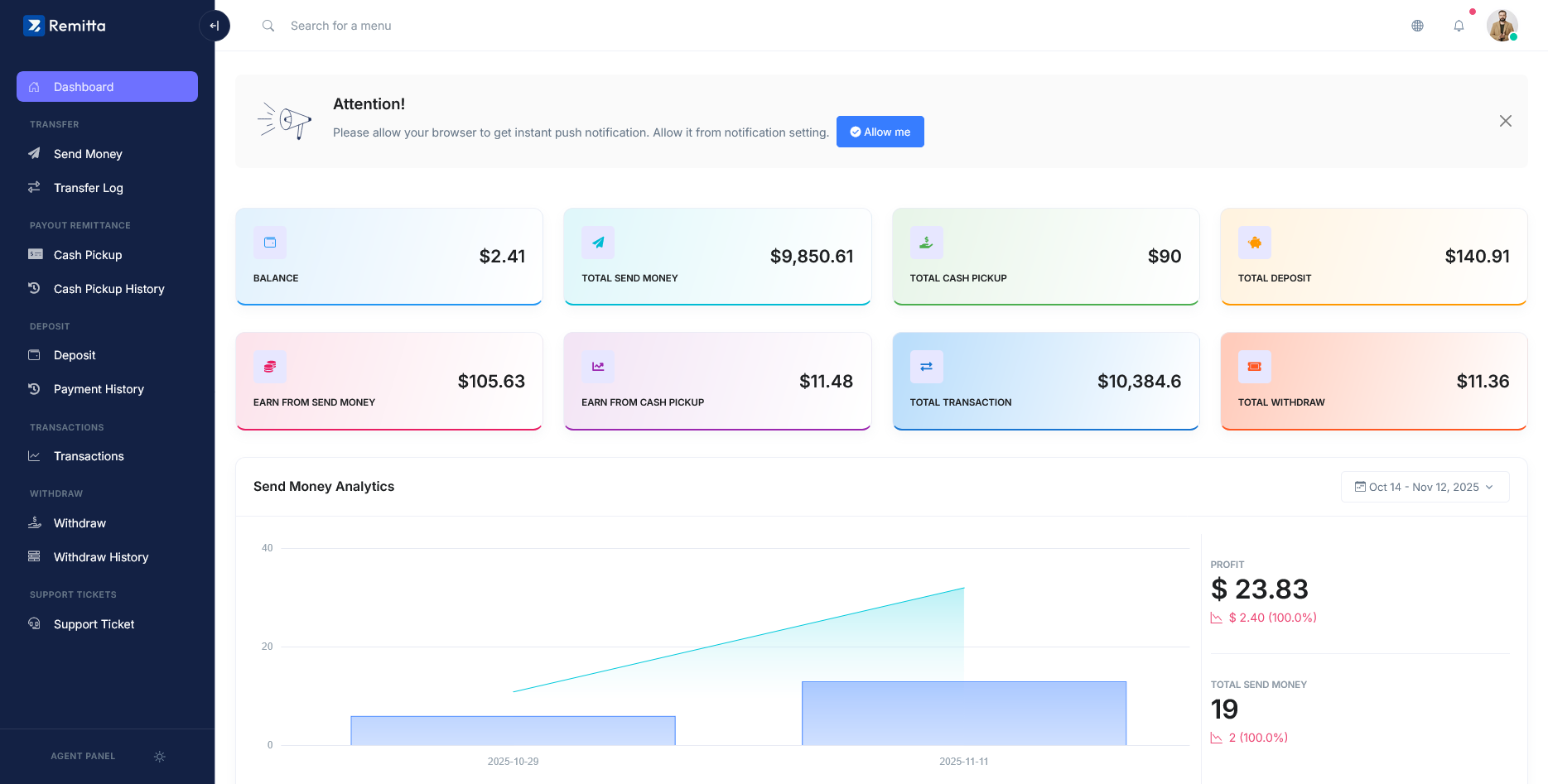
Task: Click the Balance card wallet icon
Action: 270,243
